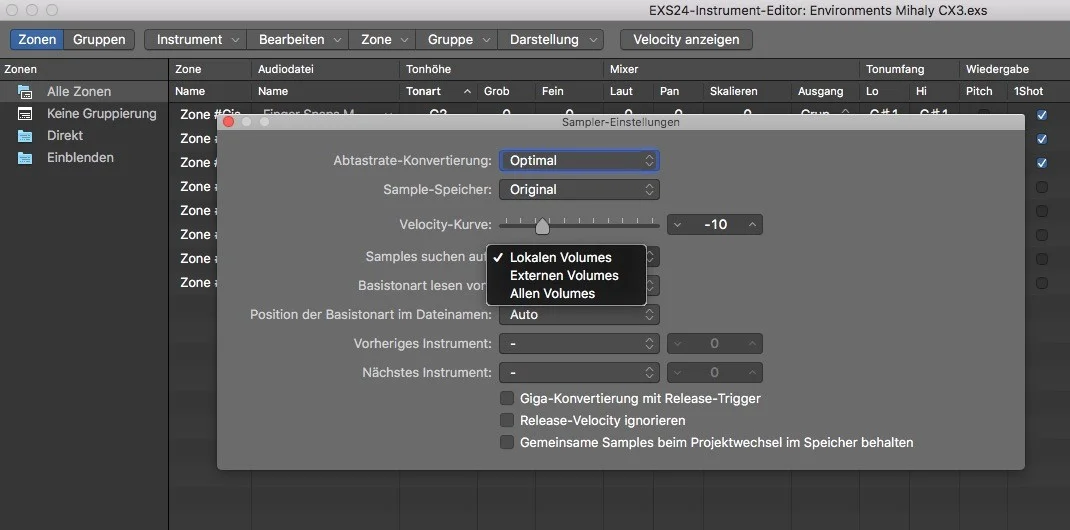1070x530 pixels.
Task: Choose Externen Volumes from the popup menu
Action: coord(564,275)
